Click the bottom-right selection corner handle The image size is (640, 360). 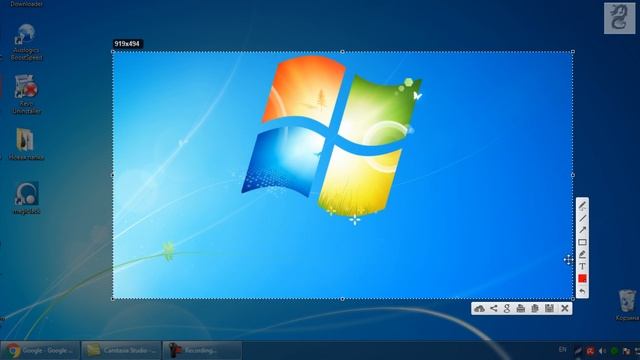[x=573, y=299]
